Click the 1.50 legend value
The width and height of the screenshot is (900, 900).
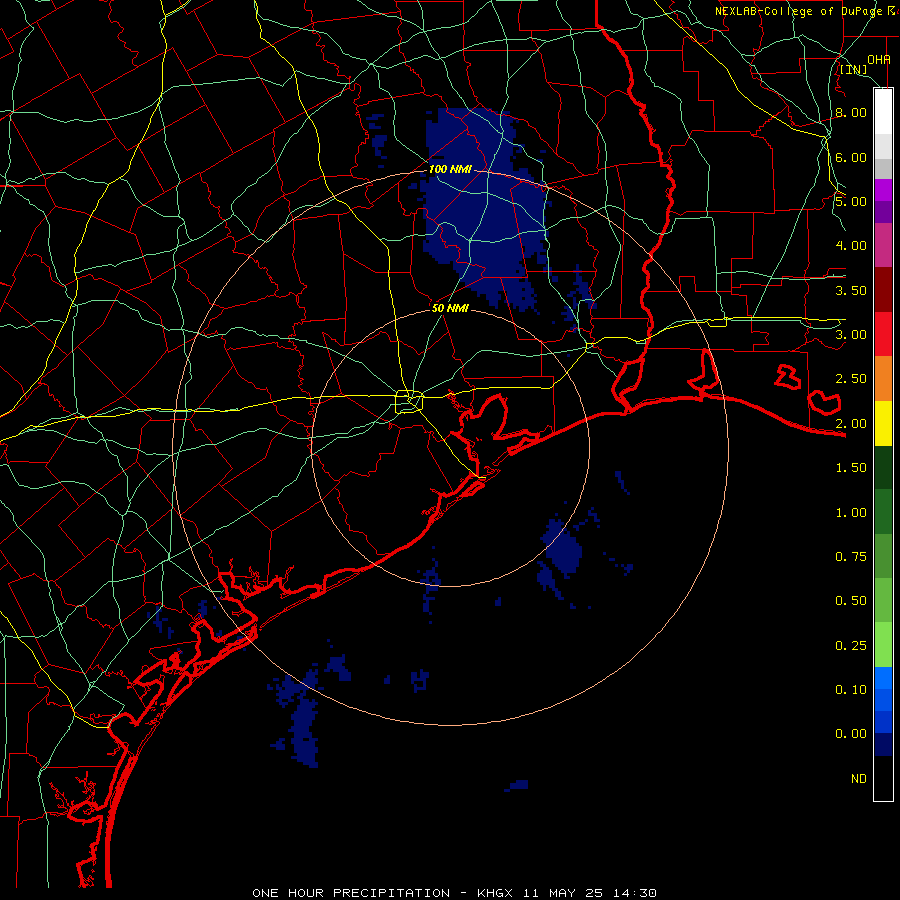coord(851,468)
